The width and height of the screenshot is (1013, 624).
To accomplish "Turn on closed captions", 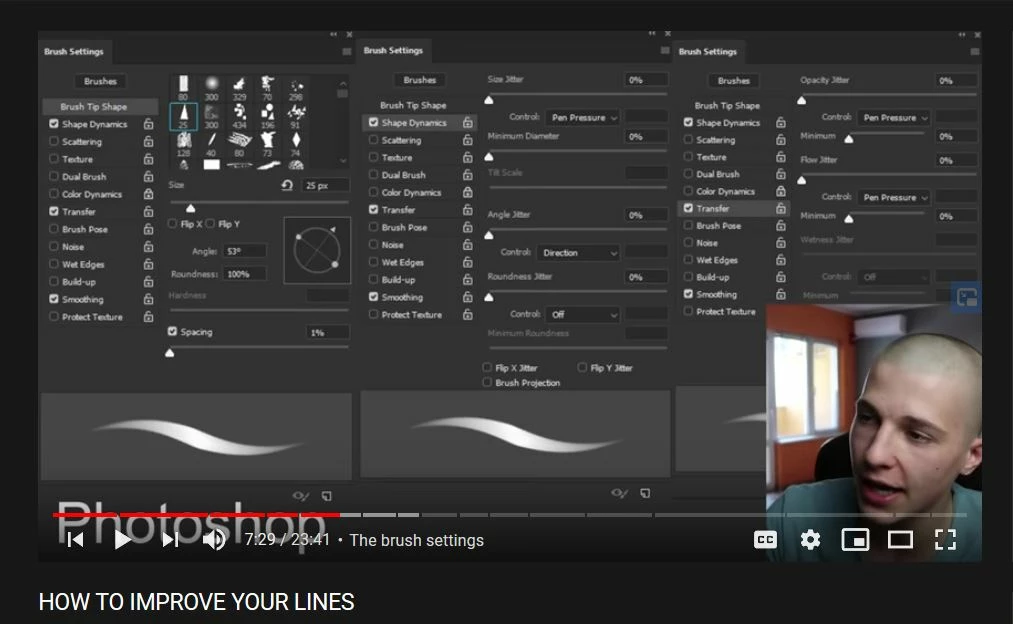I will pos(765,539).
